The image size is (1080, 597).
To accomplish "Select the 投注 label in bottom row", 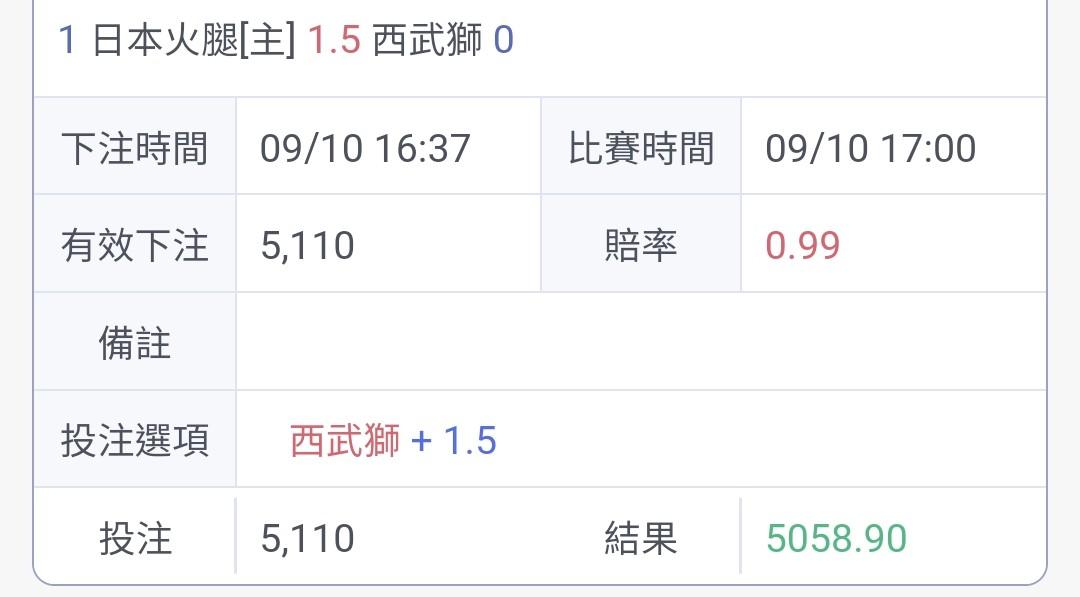I will [135, 538].
